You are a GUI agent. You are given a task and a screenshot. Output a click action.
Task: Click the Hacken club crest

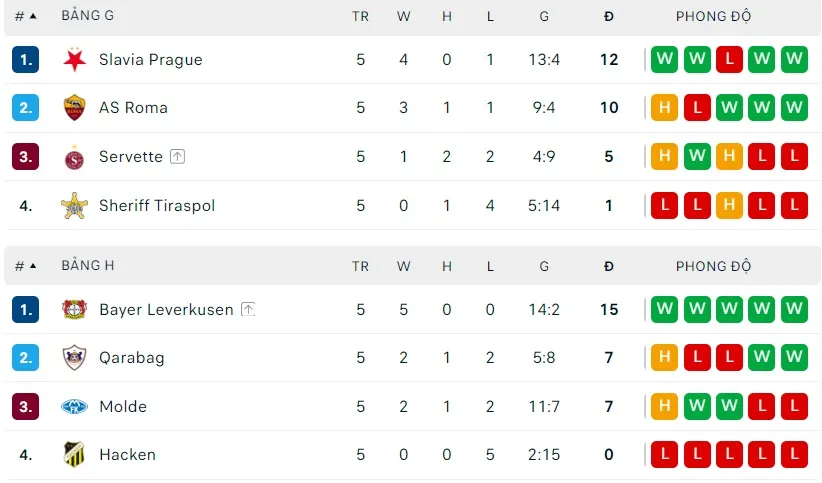click(74, 455)
